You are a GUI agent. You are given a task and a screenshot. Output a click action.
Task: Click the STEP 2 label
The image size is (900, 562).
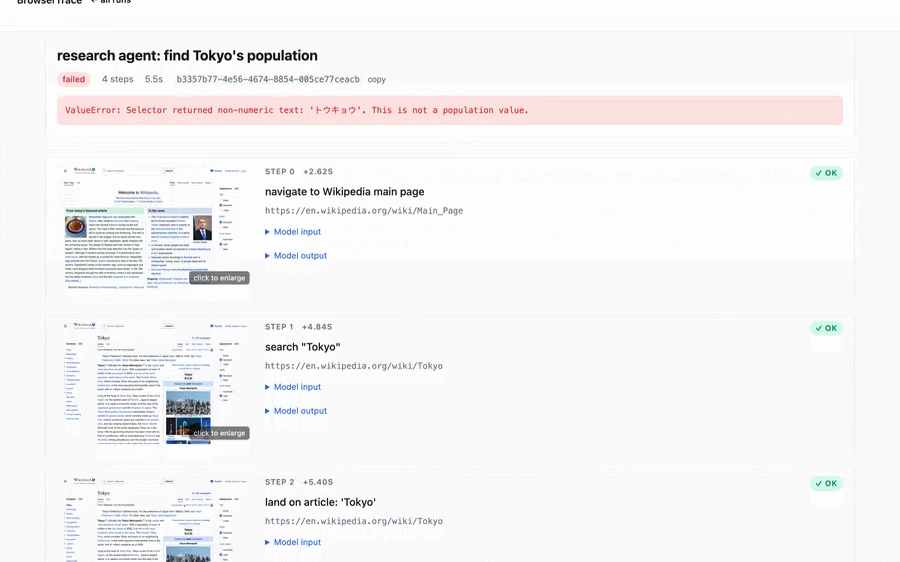coord(280,482)
